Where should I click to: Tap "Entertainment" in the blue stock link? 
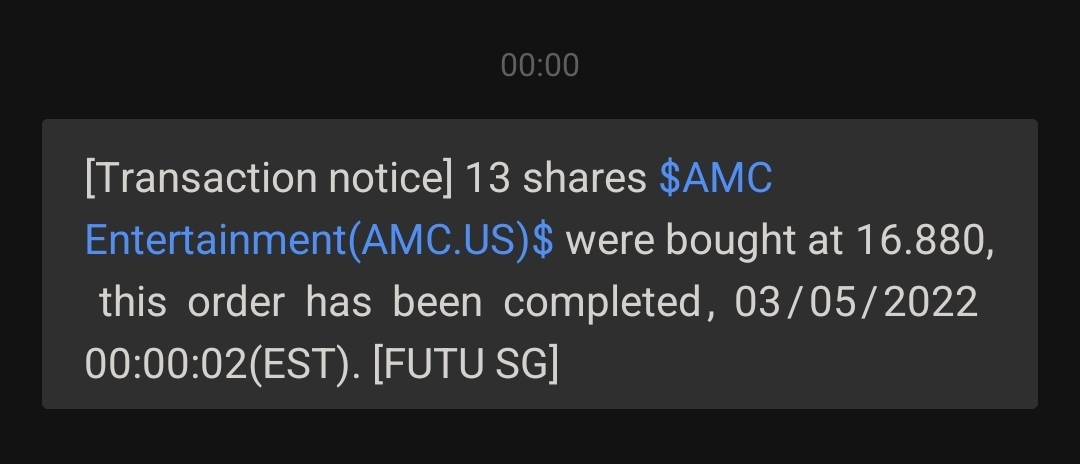click(x=216, y=240)
